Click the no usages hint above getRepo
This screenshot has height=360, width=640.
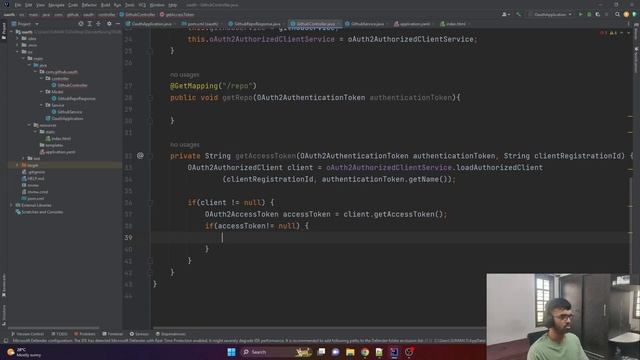(x=184, y=75)
